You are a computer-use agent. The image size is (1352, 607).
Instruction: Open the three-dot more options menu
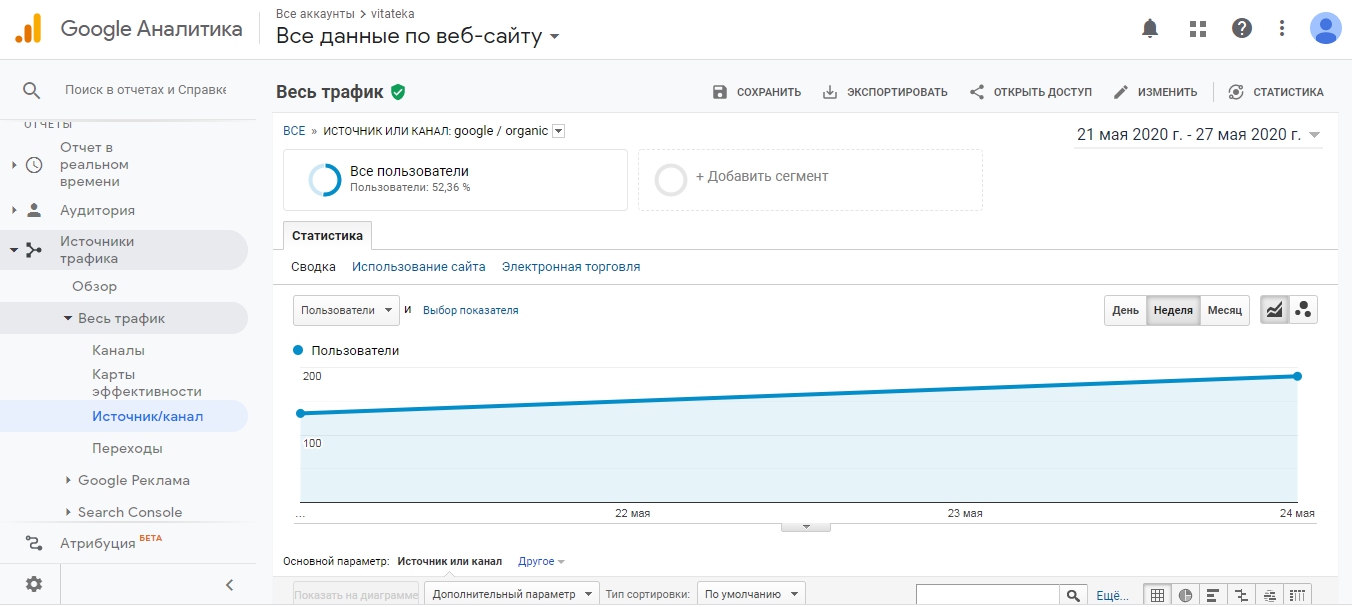coord(1282,28)
